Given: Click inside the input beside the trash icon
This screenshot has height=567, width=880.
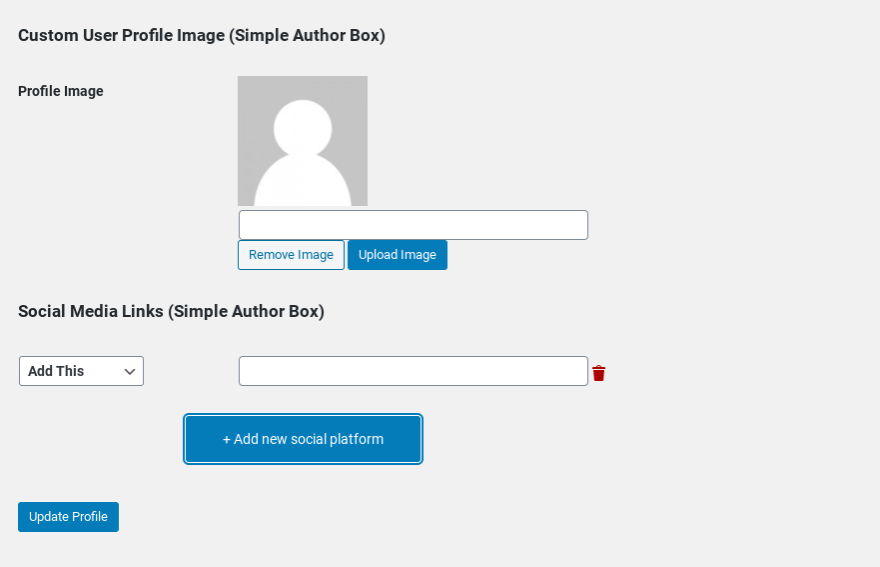Looking at the screenshot, I should [413, 371].
